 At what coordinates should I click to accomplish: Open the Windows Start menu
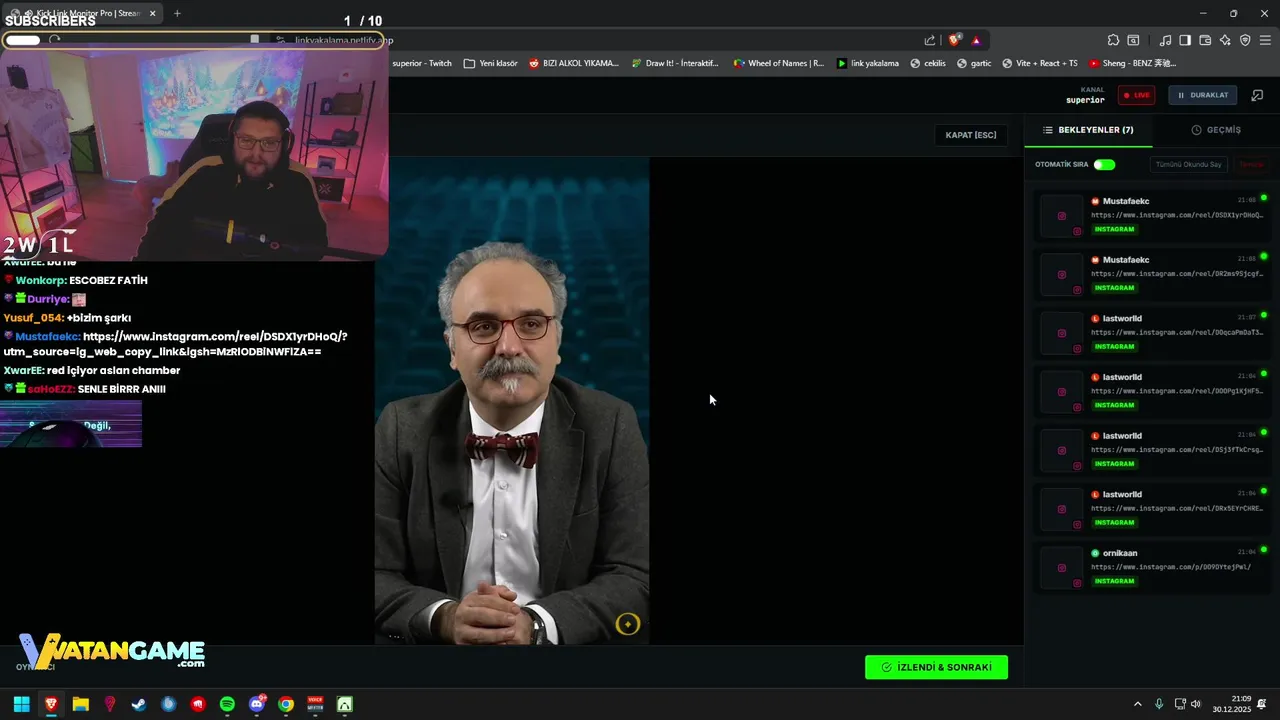point(21,704)
